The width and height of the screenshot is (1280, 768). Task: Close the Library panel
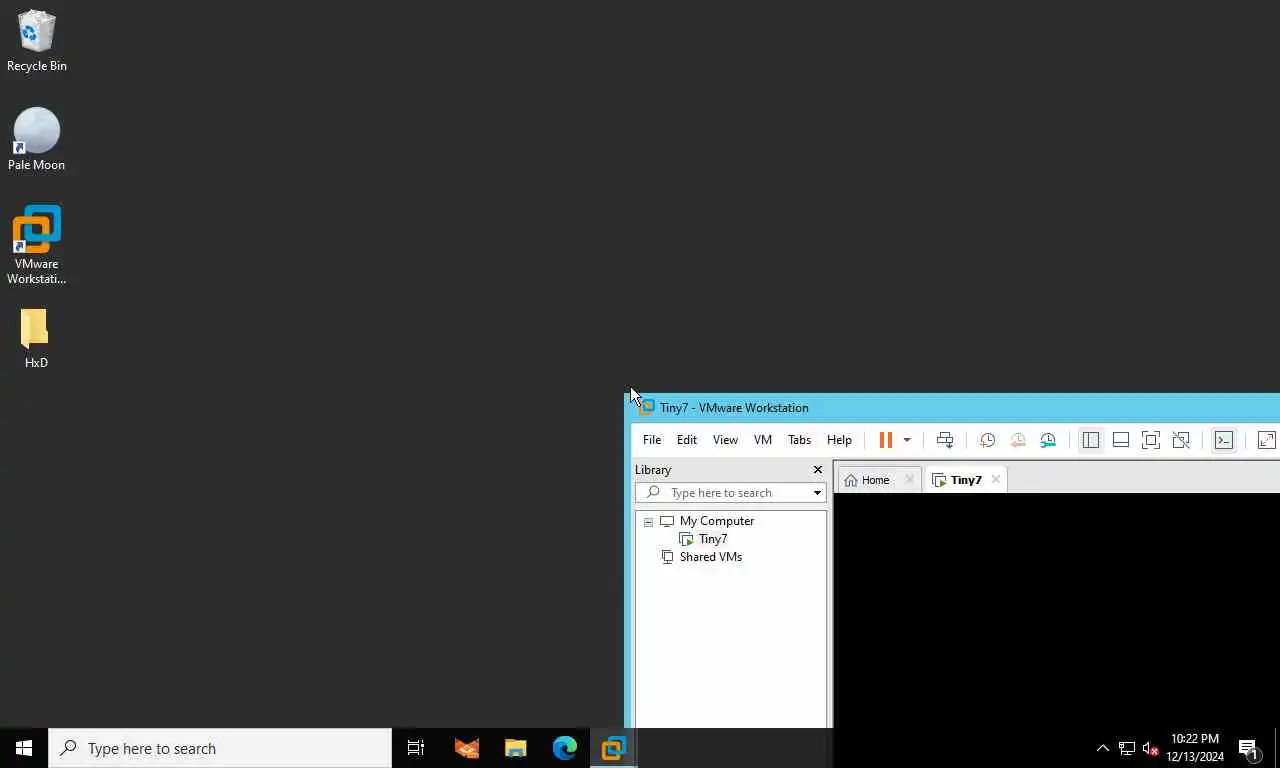pos(818,470)
